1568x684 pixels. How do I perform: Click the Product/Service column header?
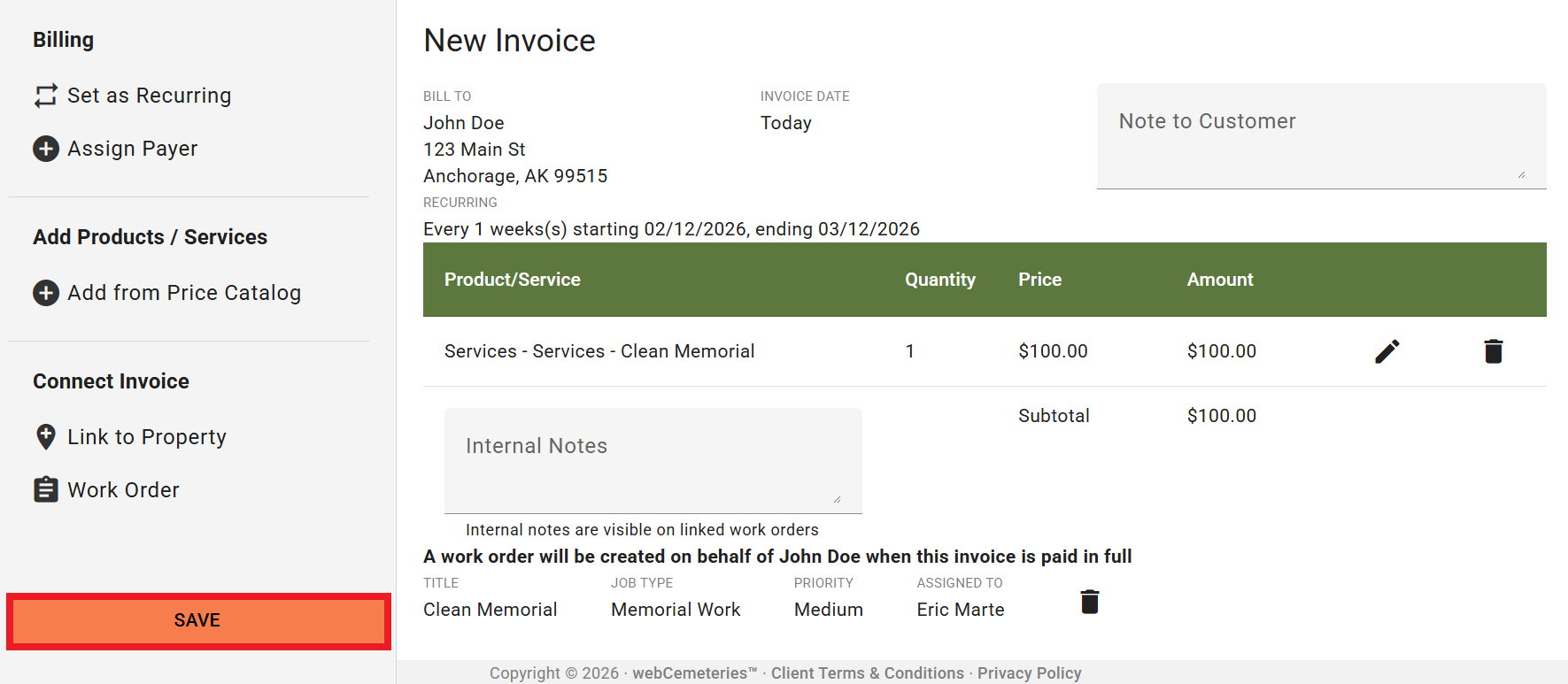[x=513, y=280]
